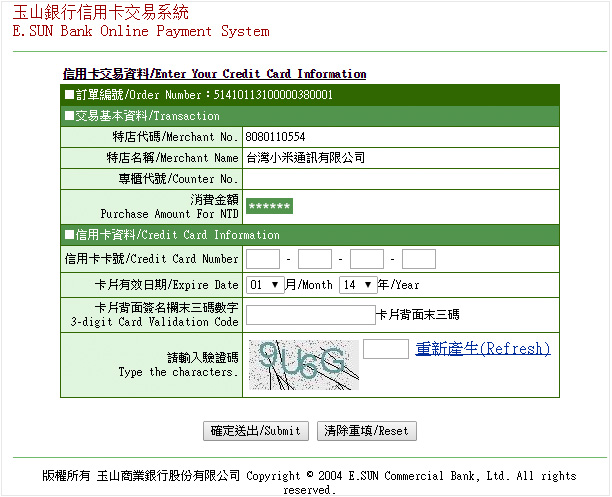Viewport: 612px width, 497px height.
Task: Click the first credit card number box
Action: pos(263,260)
